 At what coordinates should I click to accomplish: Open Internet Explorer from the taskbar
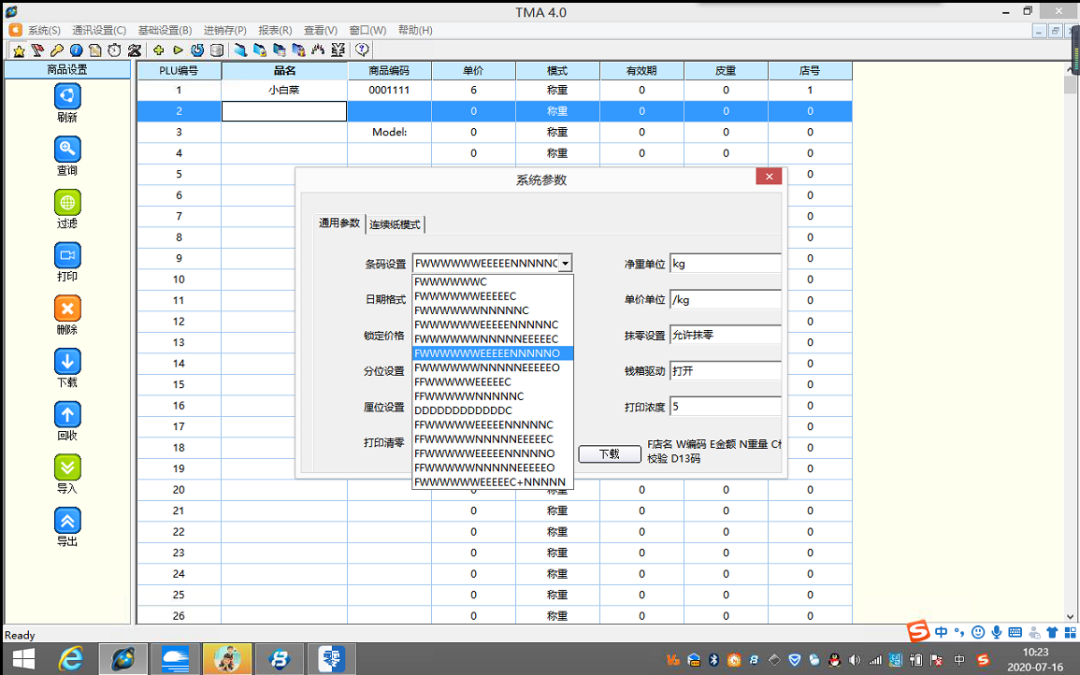pos(71,659)
